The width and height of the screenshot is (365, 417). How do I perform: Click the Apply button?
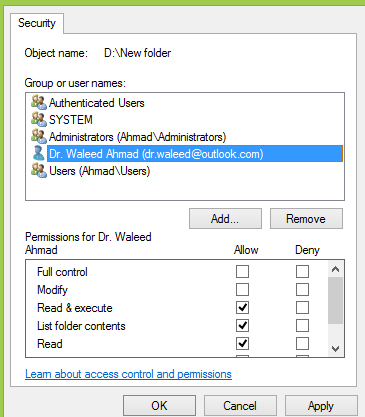pyautogui.click(x=321, y=406)
